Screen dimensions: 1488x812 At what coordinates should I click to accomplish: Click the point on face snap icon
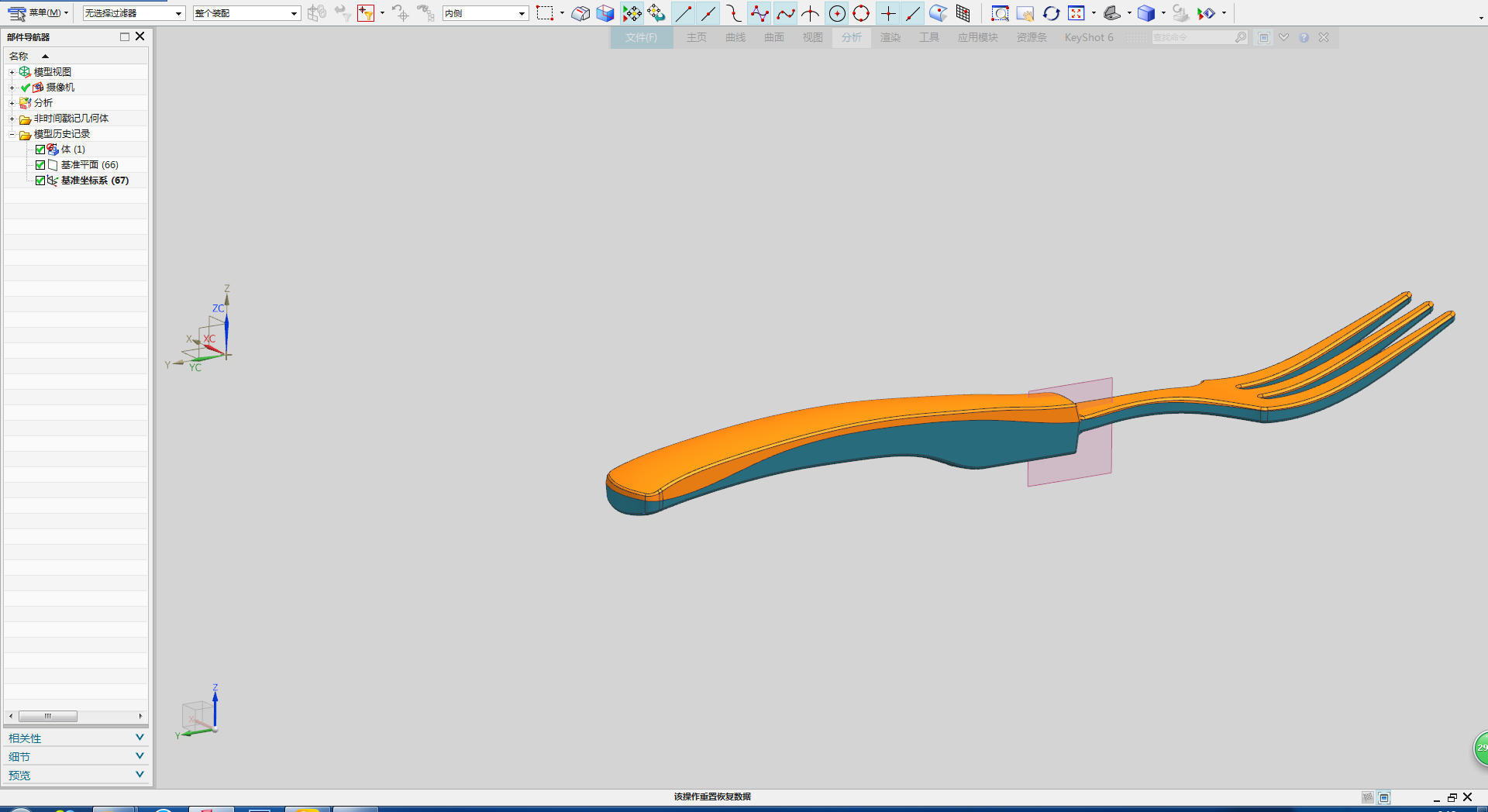pos(938,13)
